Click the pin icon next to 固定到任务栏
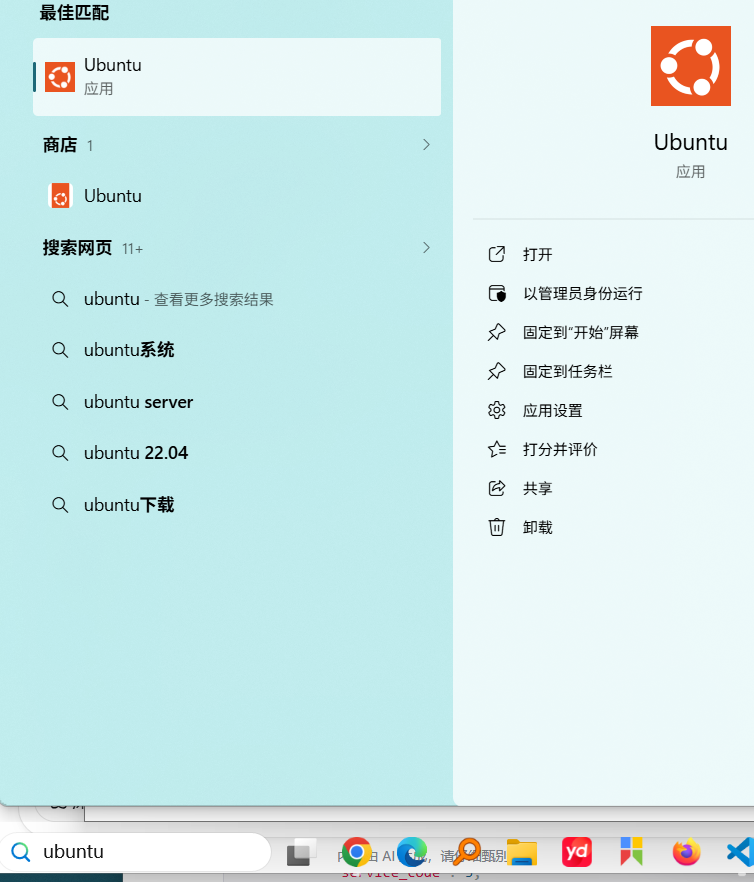The image size is (754, 882). (x=497, y=371)
